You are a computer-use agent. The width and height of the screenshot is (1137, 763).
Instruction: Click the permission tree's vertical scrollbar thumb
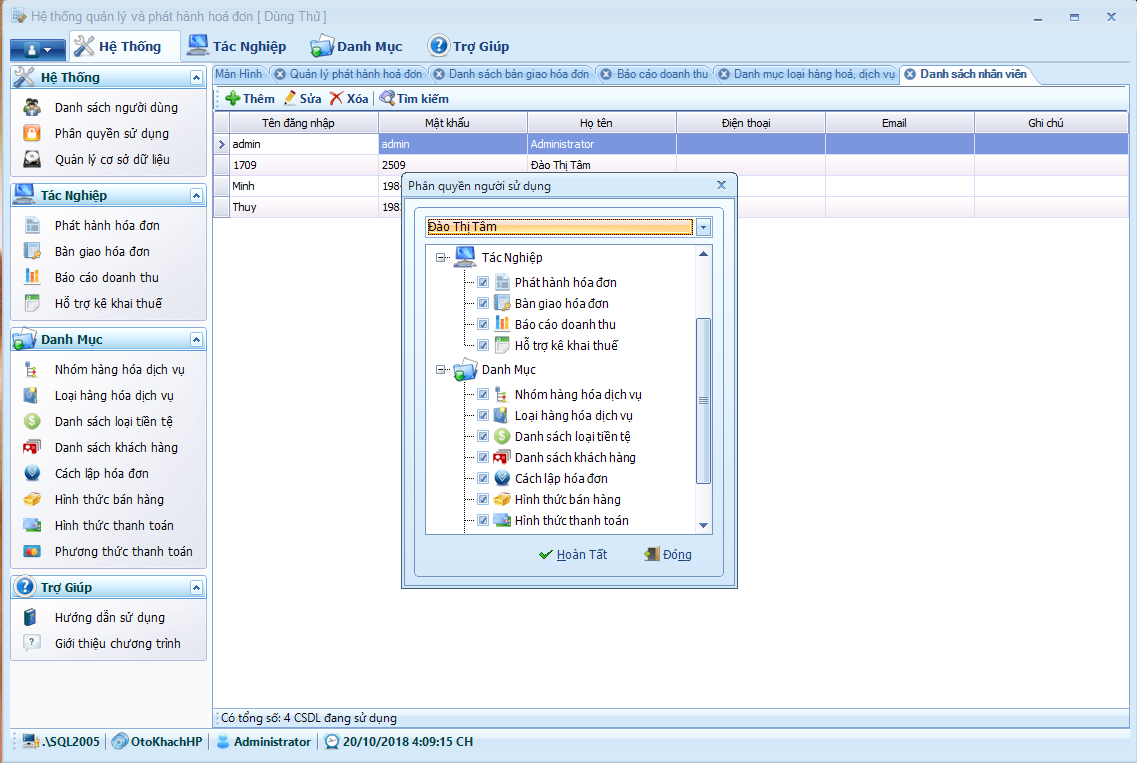(x=703, y=400)
